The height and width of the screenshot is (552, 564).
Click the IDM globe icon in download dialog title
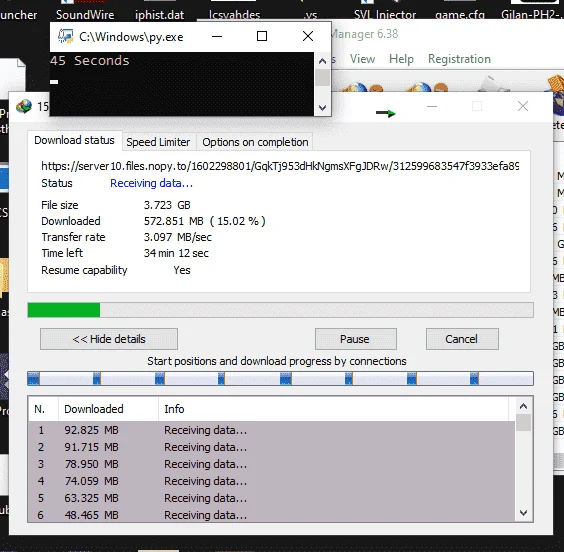point(24,106)
